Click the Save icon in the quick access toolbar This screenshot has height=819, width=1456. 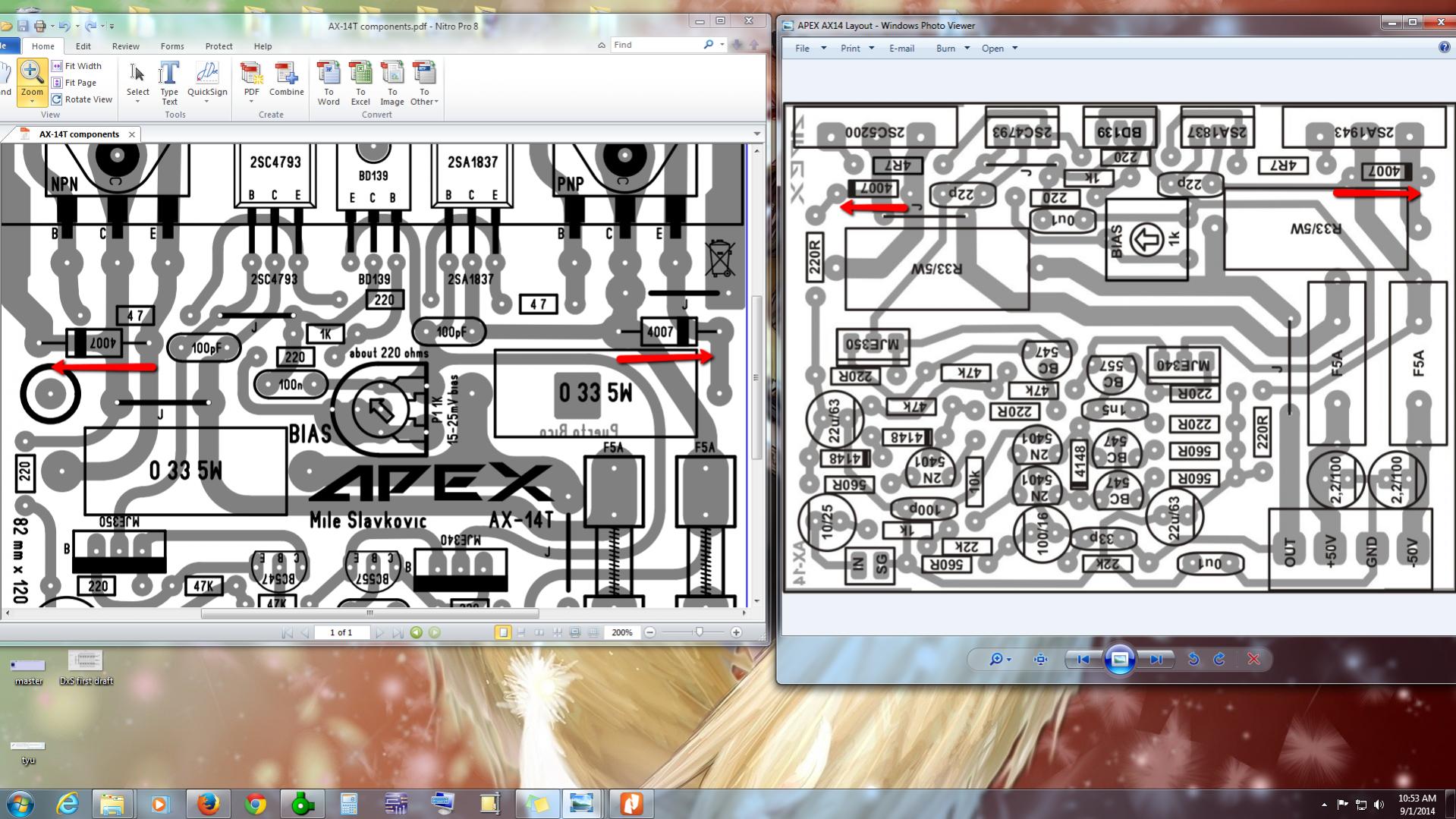click(23, 26)
